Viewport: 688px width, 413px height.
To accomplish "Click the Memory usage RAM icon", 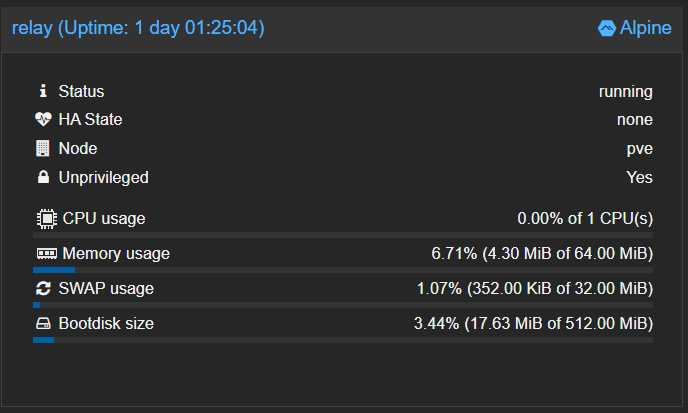I will 47,253.
